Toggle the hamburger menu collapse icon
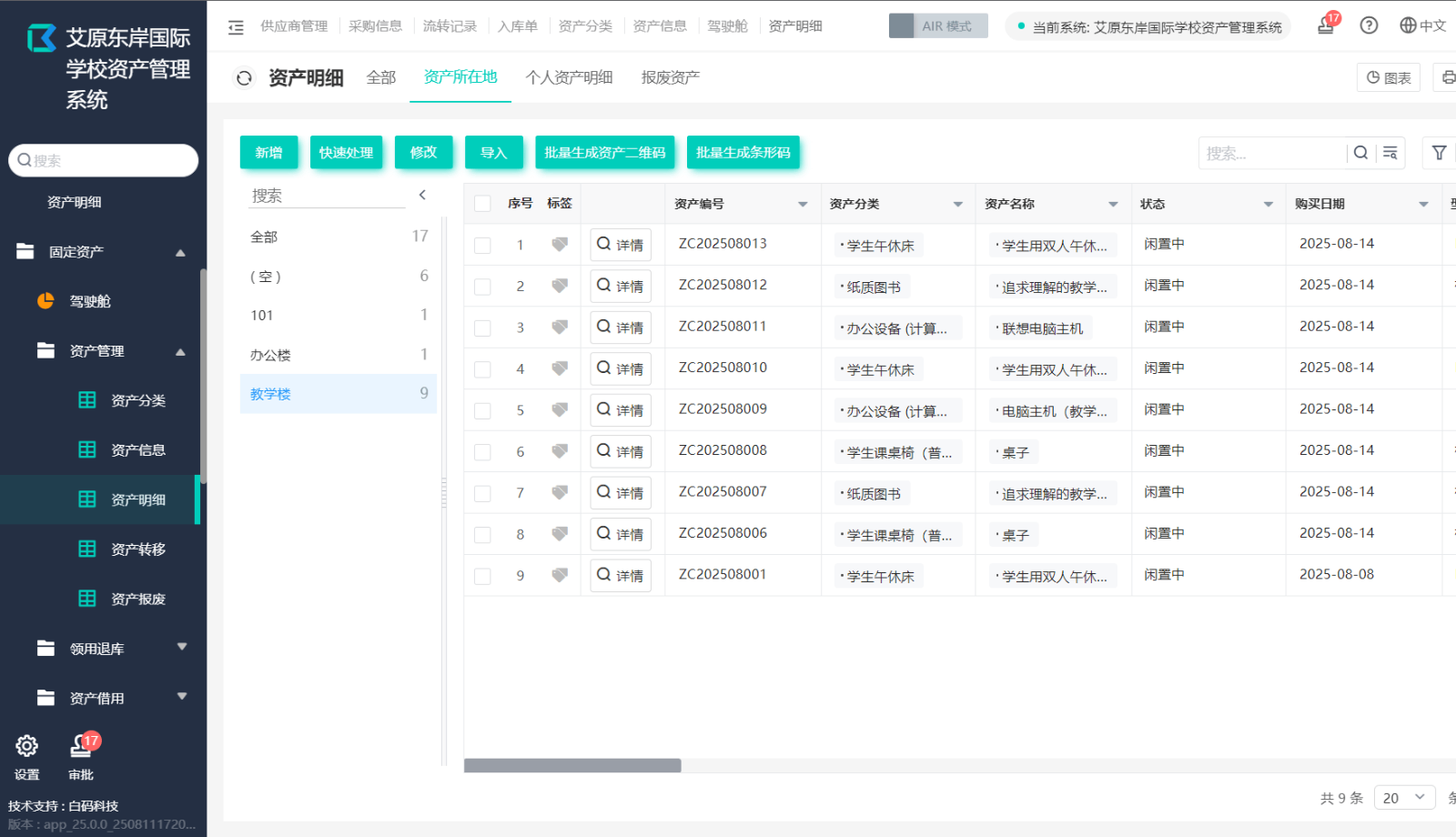1456x837 pixels. pyautogui.click(x=236, y=27)
